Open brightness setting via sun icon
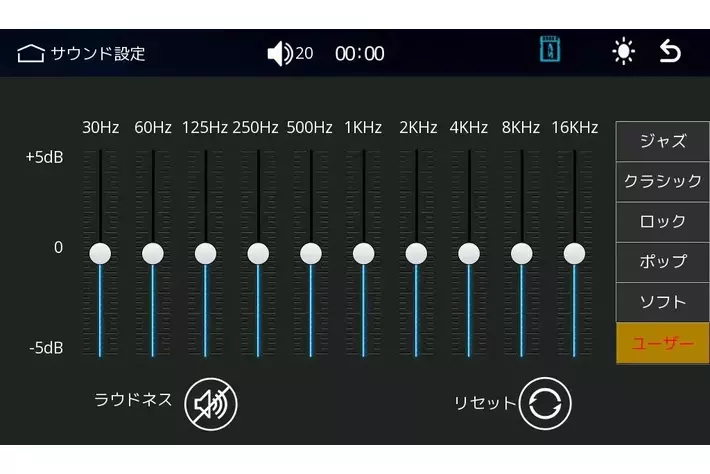The height and width of the screenshot is (474, 710). pyautogui.click(x=624, y=52)
